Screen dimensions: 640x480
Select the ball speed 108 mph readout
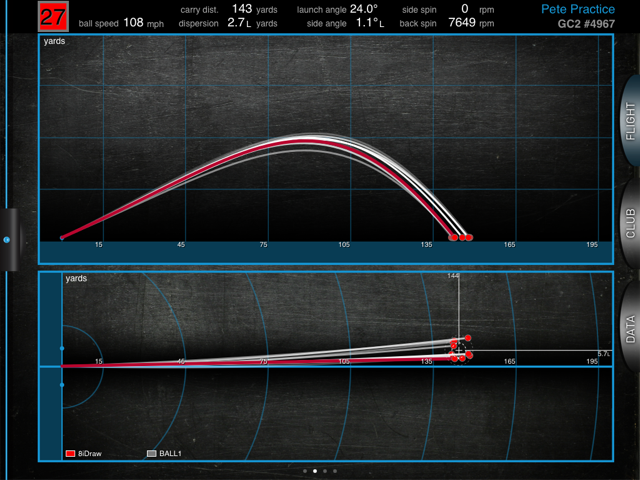click(135, 21)
